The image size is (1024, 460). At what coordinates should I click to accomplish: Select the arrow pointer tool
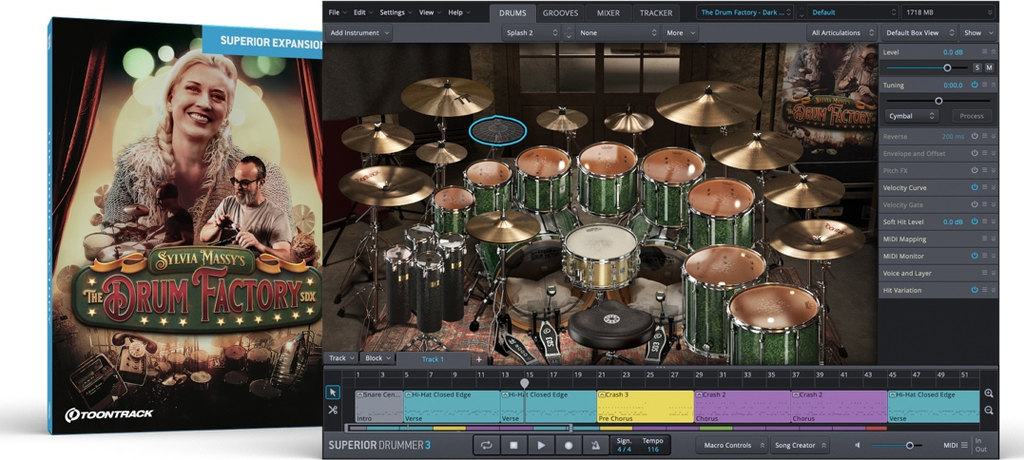coord(333,392)
